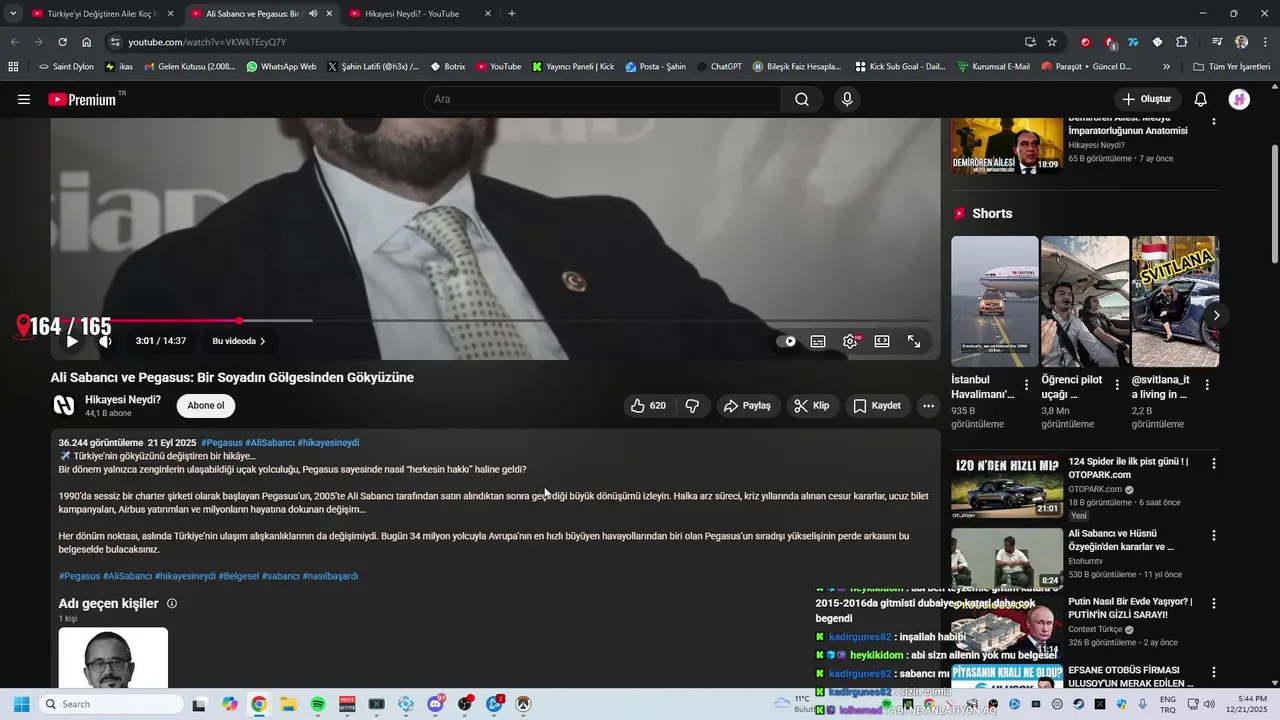Viewport: 1280px width, 720px height.
Task: Open the 'Yayıncı Paneli | Kick' bookmark
Action: pyautogui.click(x=573, y=67)
